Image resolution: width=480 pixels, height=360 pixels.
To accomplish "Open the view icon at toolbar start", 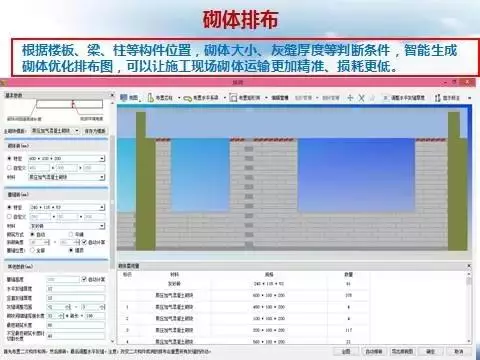I will [x=124, y=98].
